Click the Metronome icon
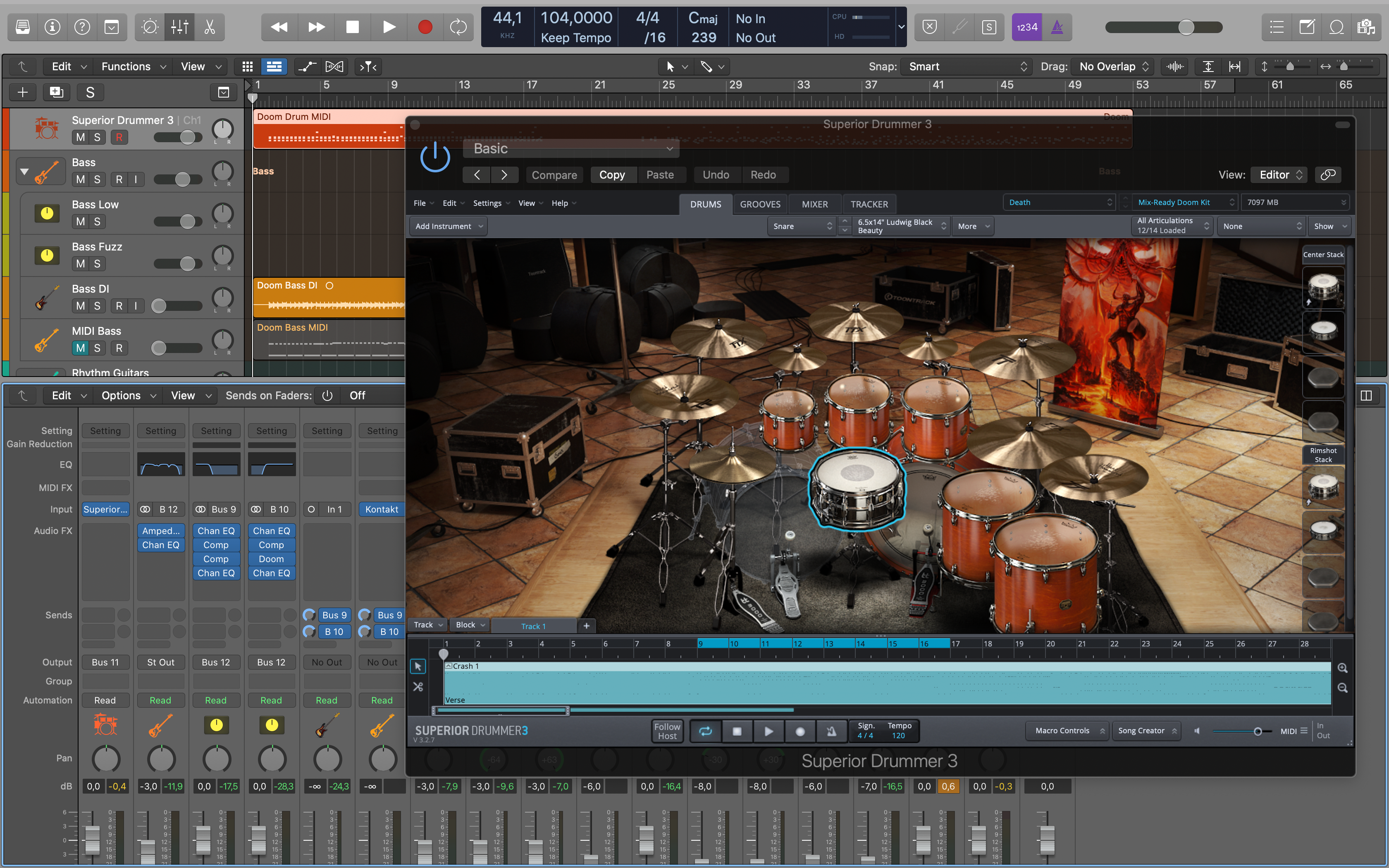 click(x=1057, y=27)
